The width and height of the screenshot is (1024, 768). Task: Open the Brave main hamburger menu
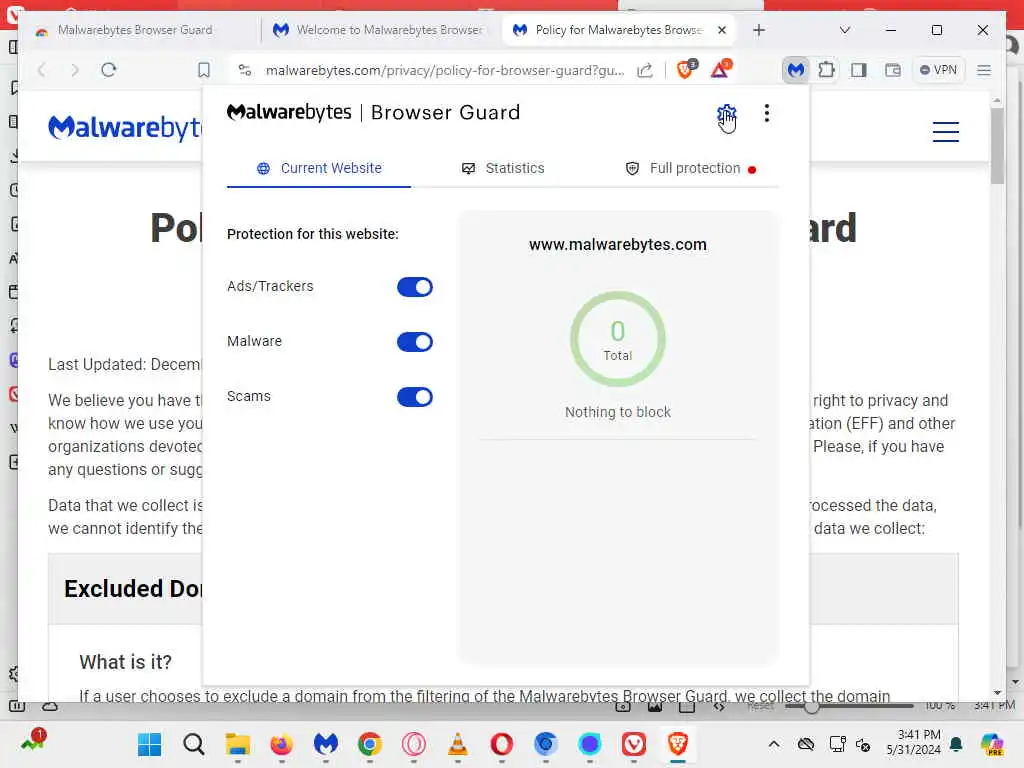[x=984, y=70]
